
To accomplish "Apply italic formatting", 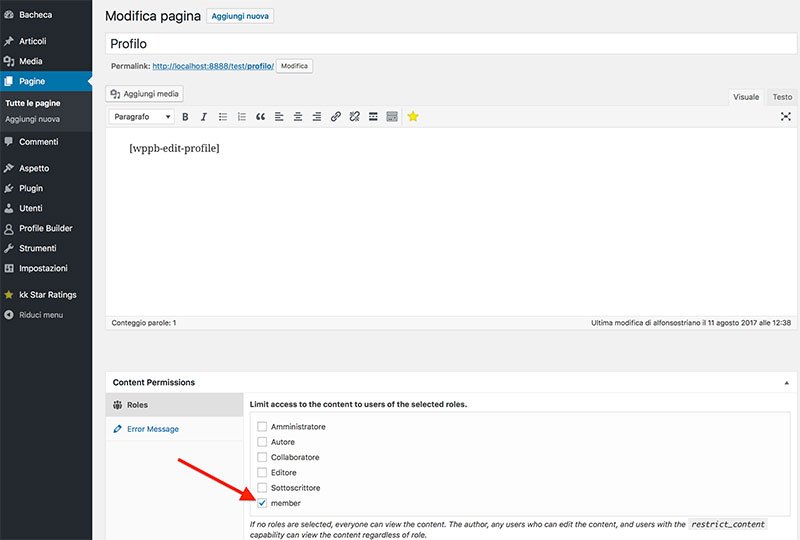I will (204, 117).
